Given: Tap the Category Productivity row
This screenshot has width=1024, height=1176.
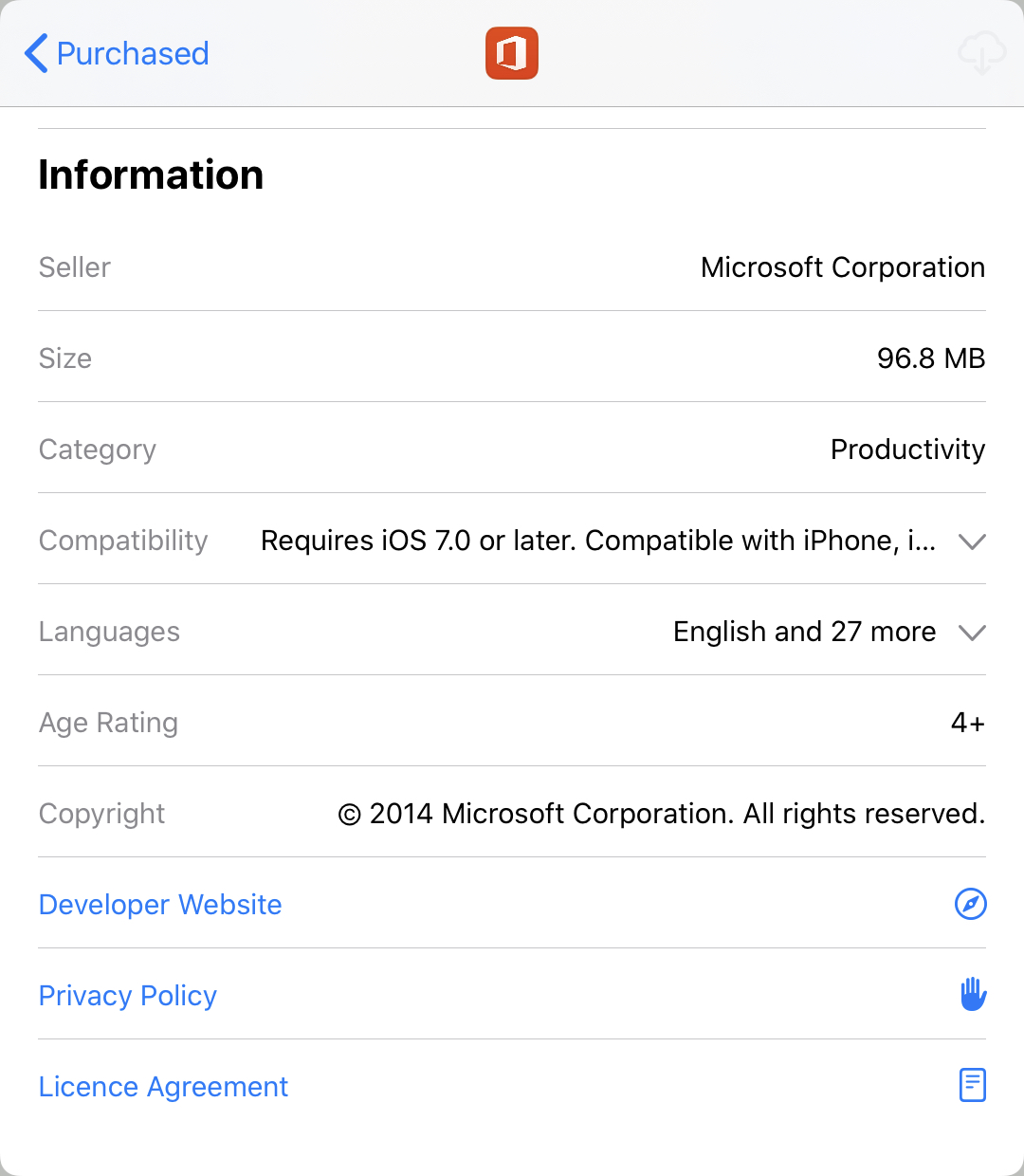Looking at the screenshot, I should tap(512, 449).
